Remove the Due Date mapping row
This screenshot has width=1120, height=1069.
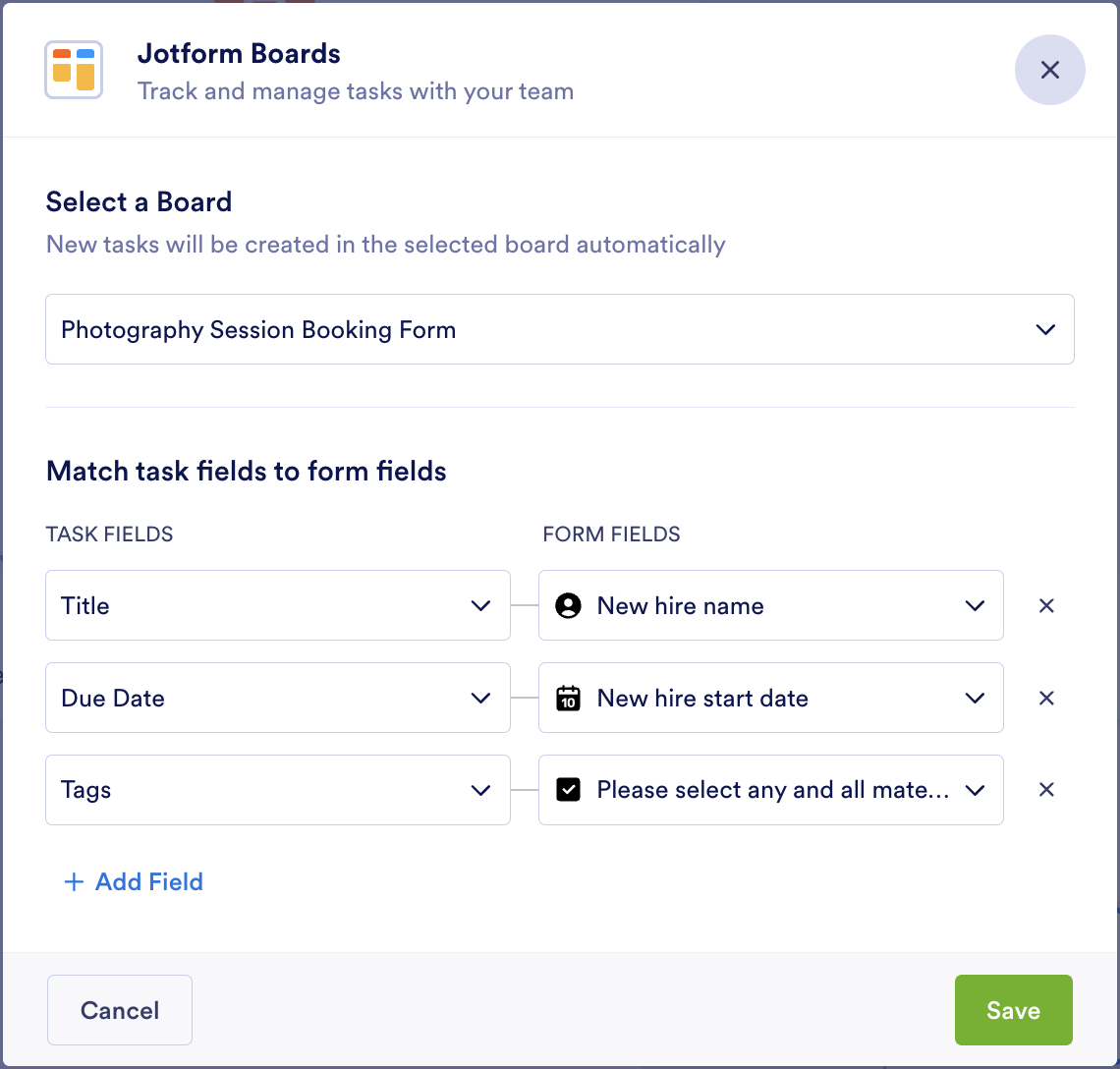click(1046, 698)
